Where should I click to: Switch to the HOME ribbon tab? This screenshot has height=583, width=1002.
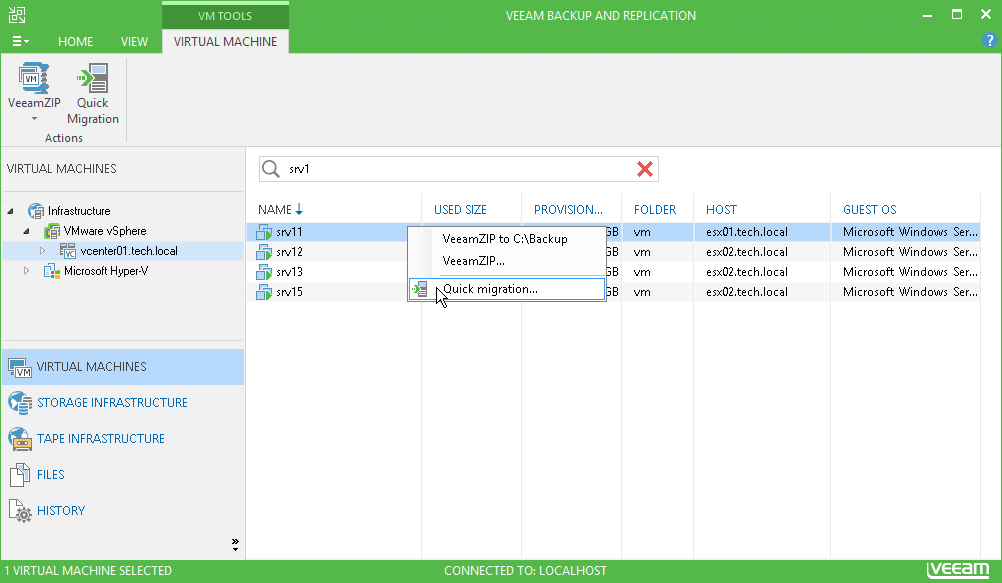click(x=75, y=42)
